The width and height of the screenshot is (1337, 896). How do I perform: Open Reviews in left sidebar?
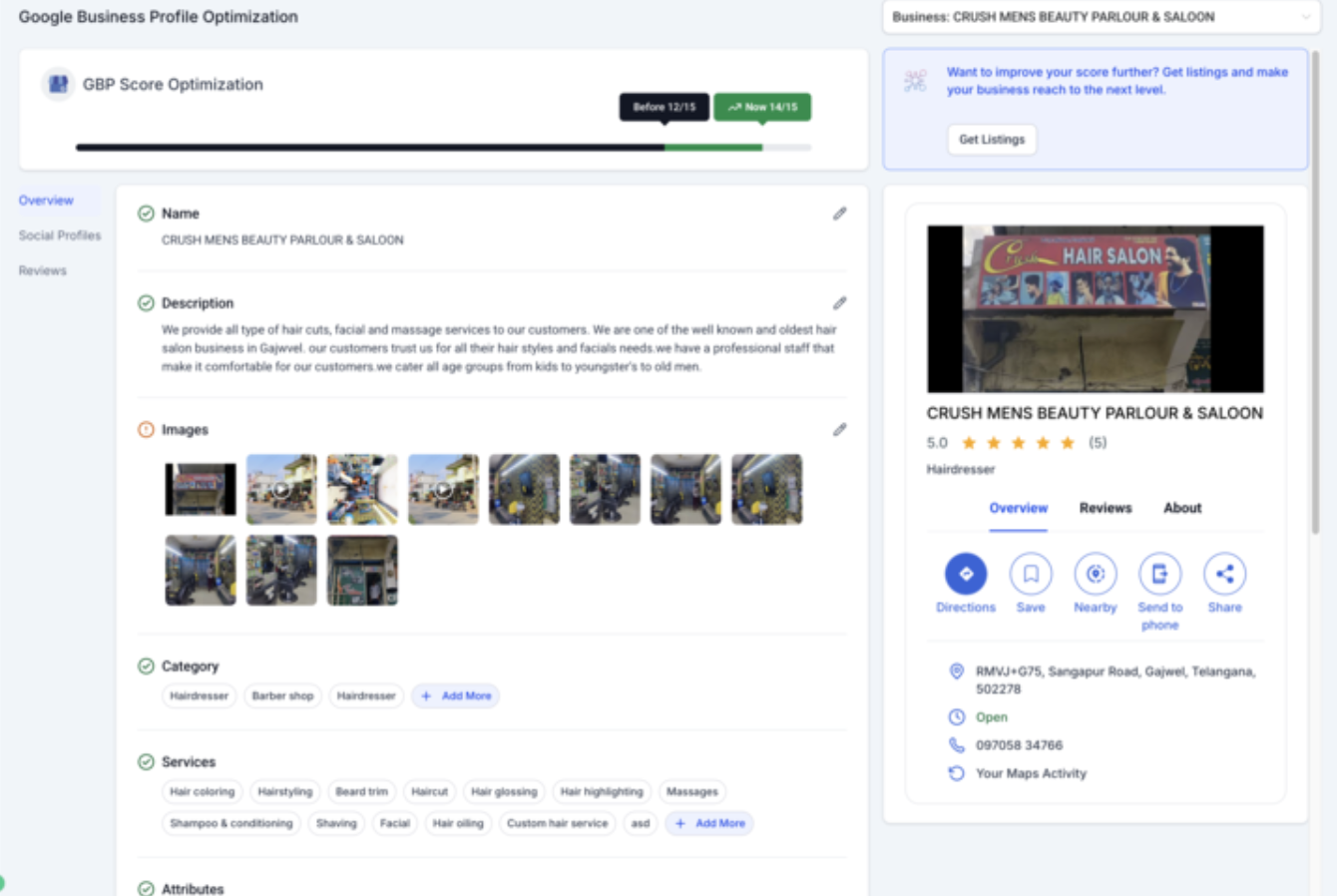click(x=42, y=270)
